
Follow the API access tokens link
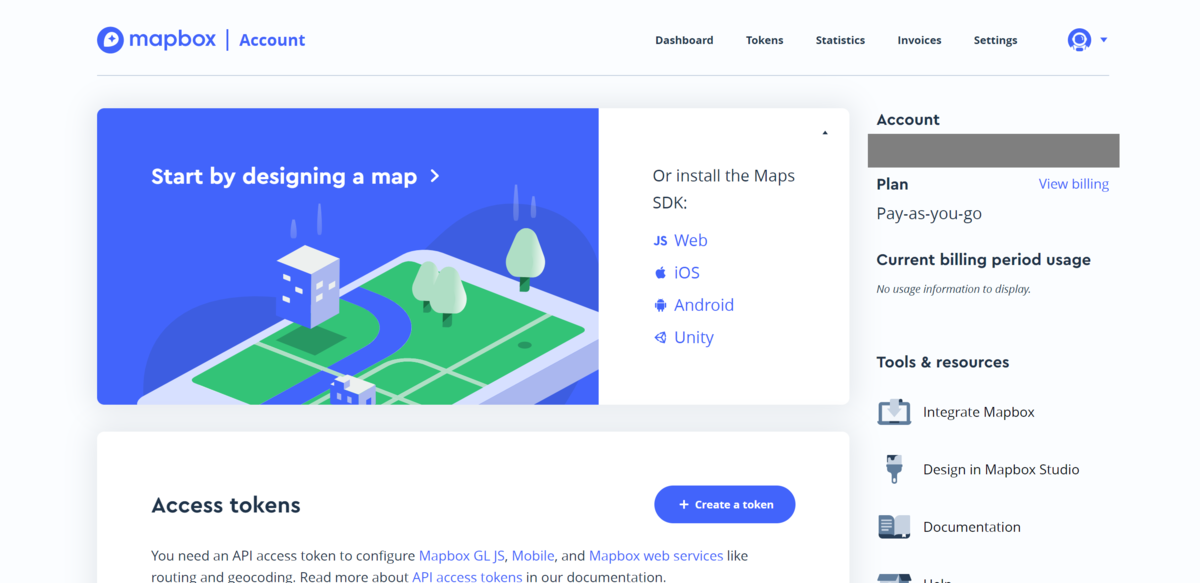[x=467, y=577]
